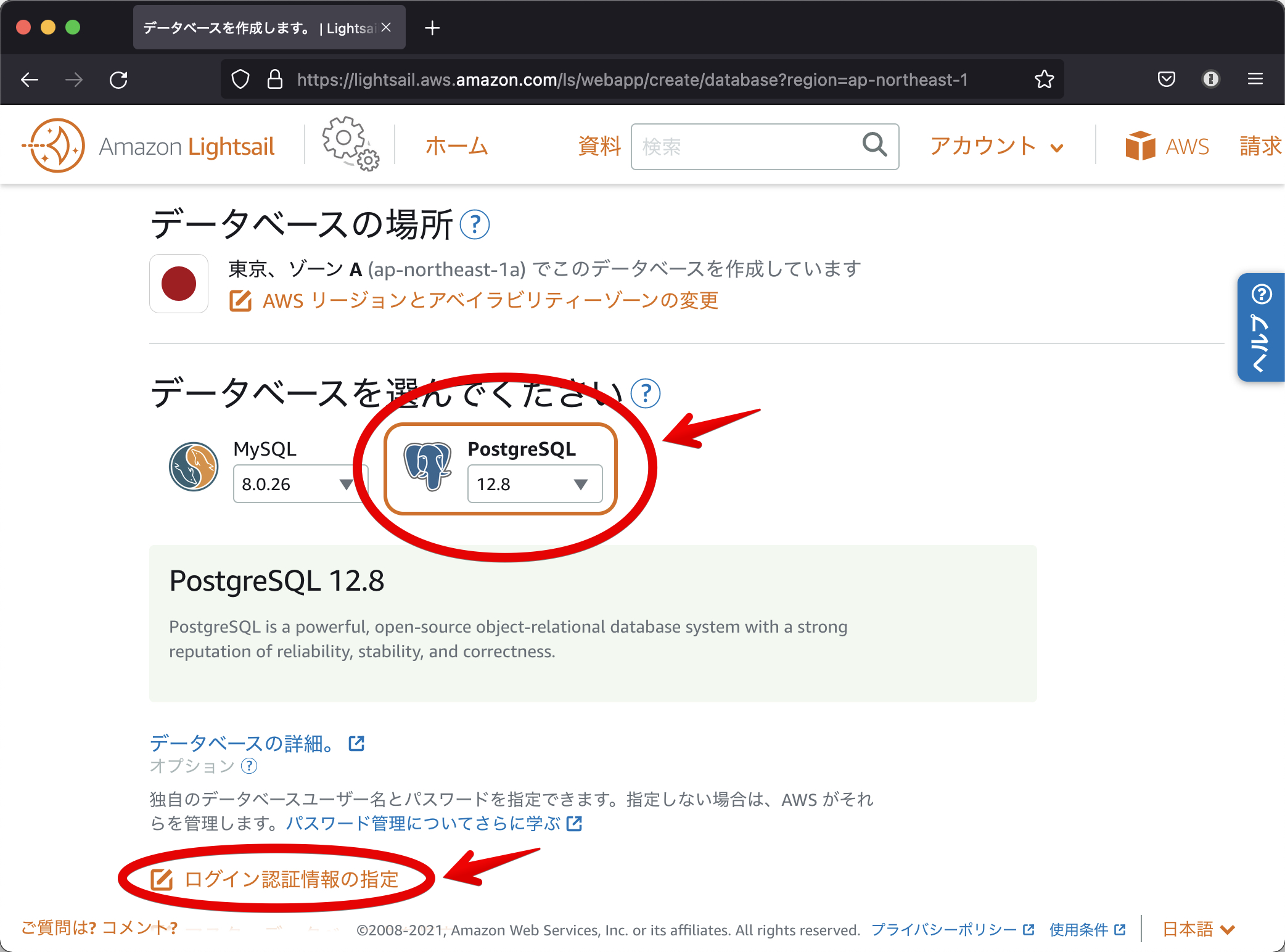Reload the page with refresh icon
The image size is (1285, 952).
click(118, 80)
